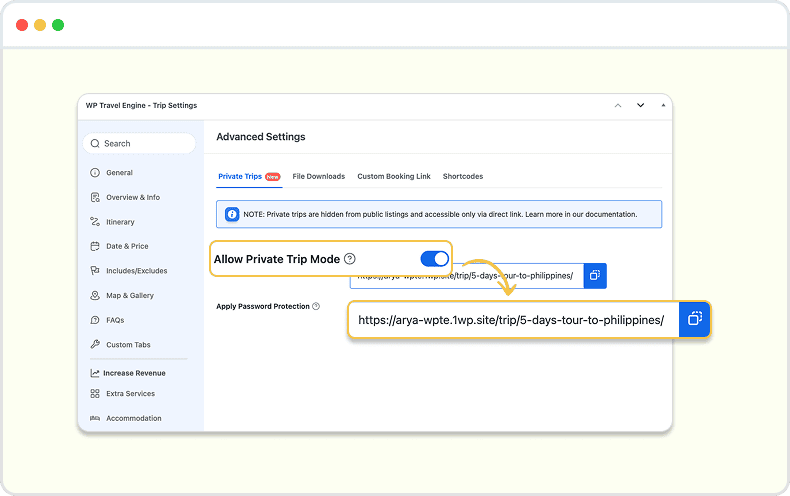Switch to the File Downloads tab

[318, 176]
